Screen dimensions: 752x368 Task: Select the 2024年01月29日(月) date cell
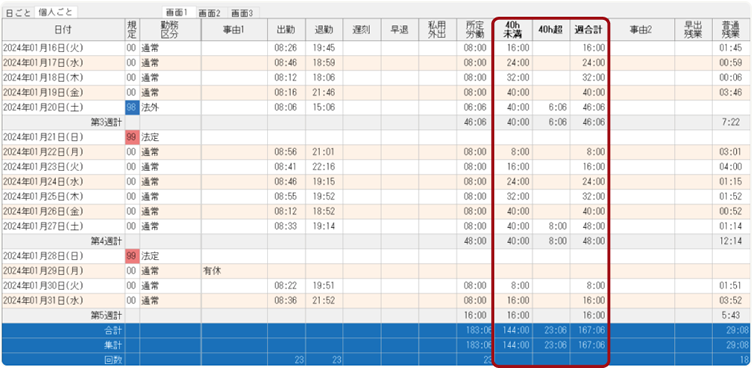[63, 271]
